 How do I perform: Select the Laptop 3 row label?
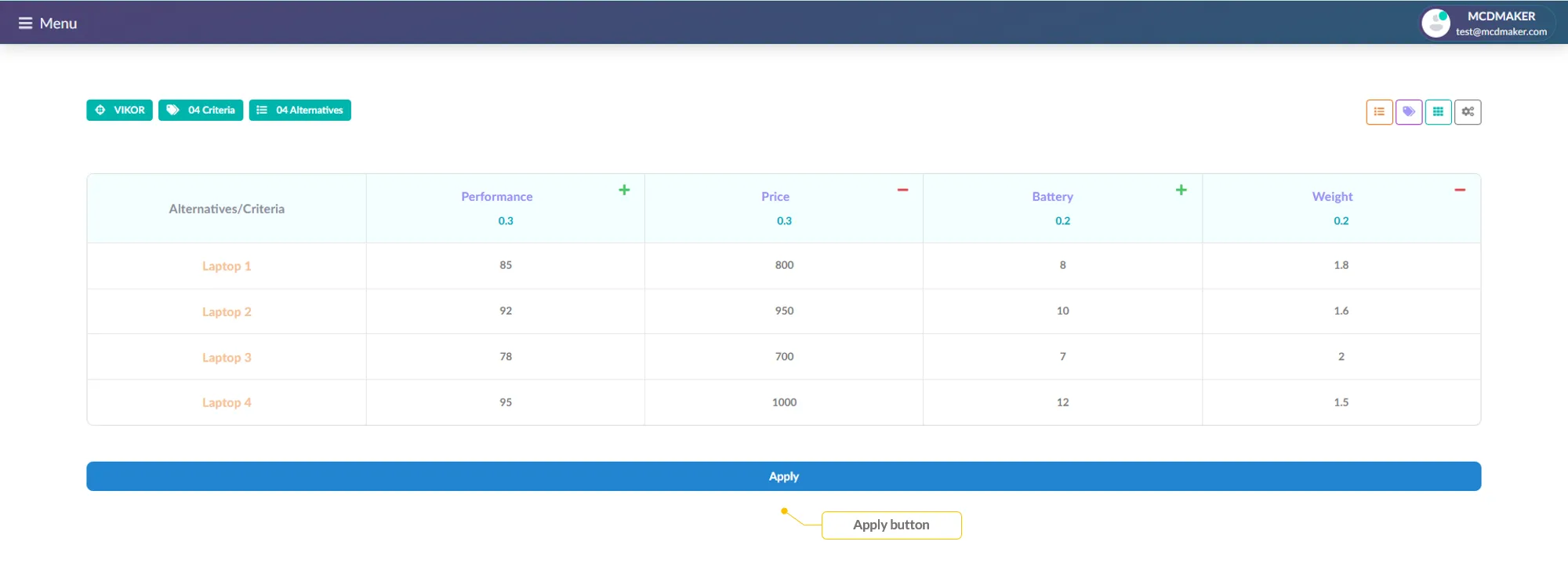tap(227, 358)
